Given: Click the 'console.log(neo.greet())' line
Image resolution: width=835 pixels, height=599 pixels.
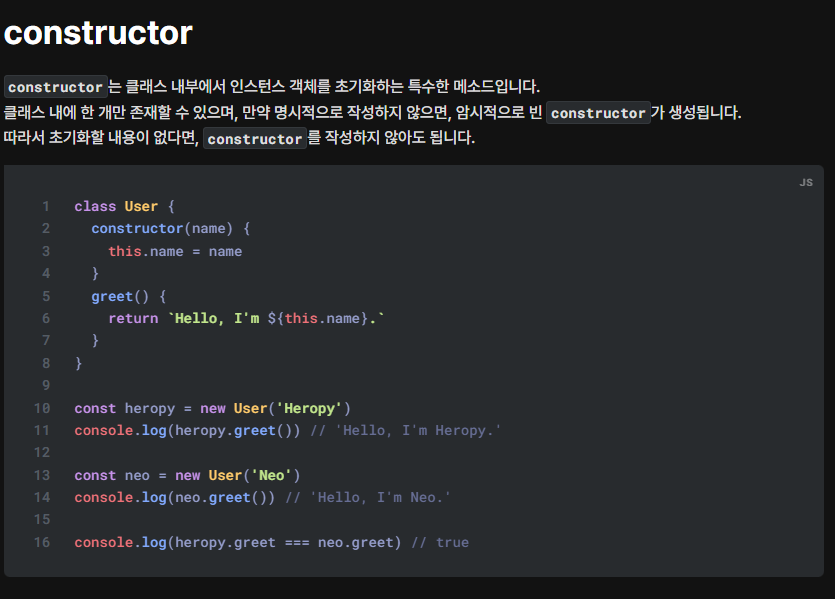Looking at the screenshot, I should 263,498.
